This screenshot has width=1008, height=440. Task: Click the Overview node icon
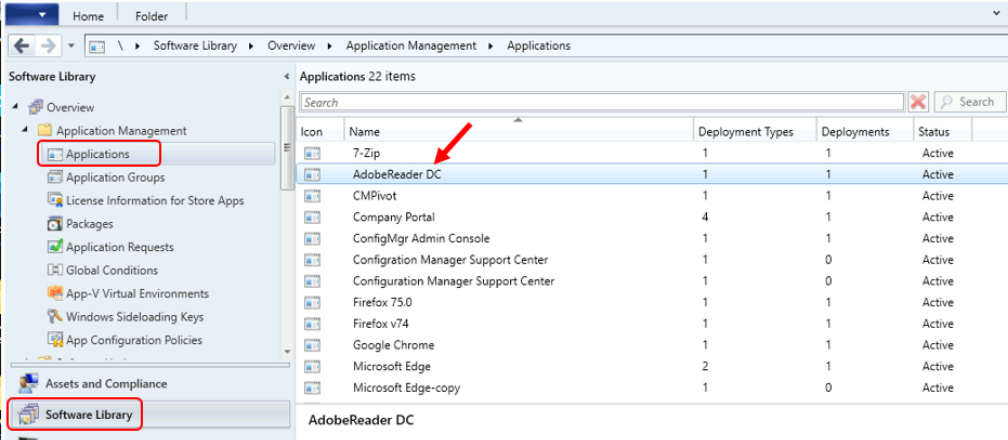(x=36, y=107)
